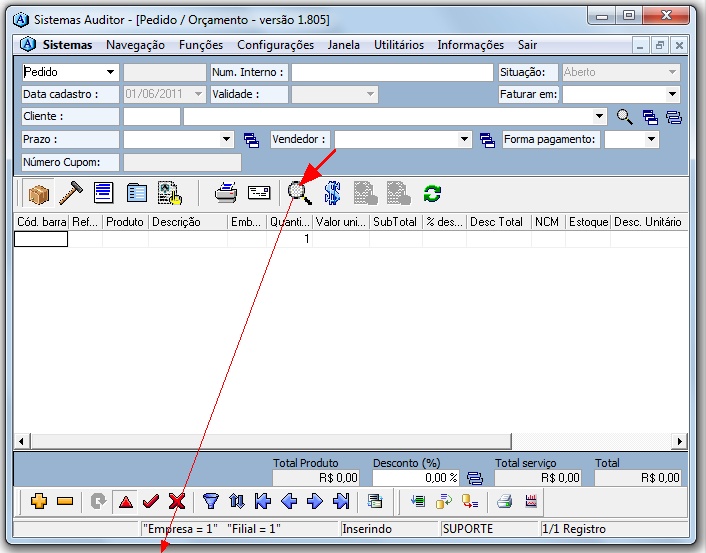Image resolution: width=706 pixels, height=553 pixels.
Task: Click the lookup icon right of client magnifier
Action: 650,117
